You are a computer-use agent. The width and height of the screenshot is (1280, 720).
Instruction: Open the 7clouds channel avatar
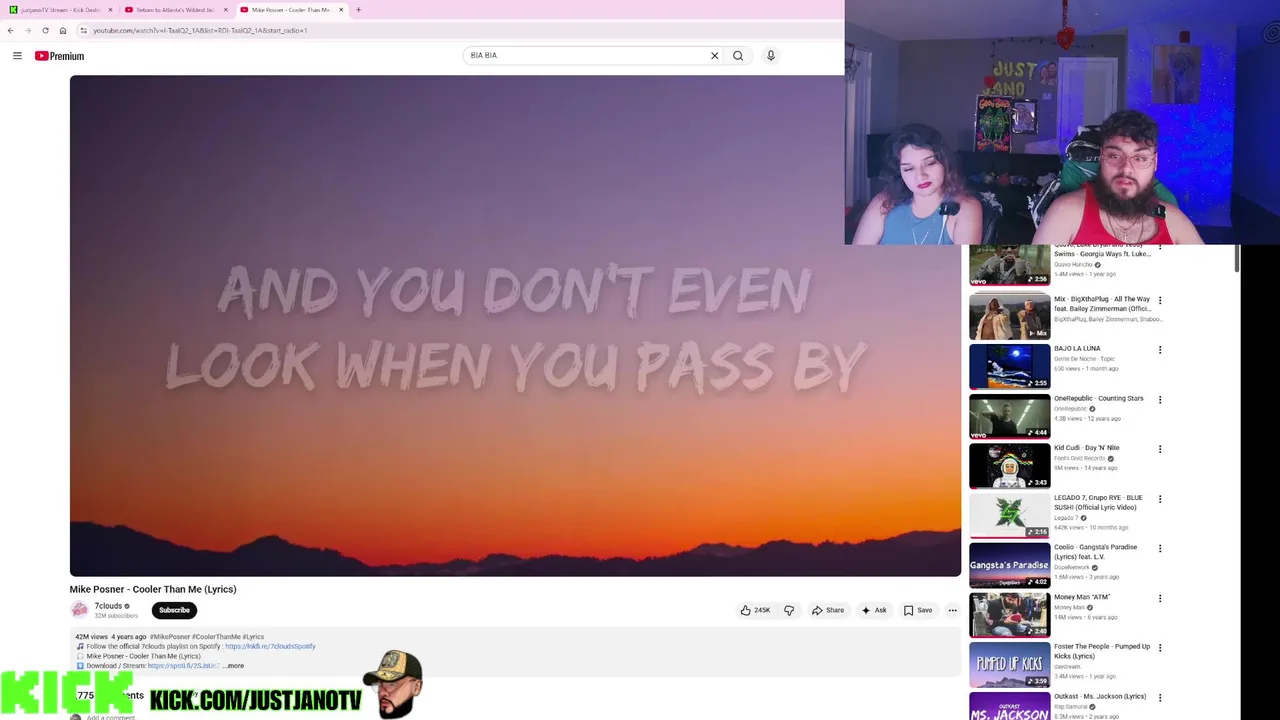coord(79,610)
